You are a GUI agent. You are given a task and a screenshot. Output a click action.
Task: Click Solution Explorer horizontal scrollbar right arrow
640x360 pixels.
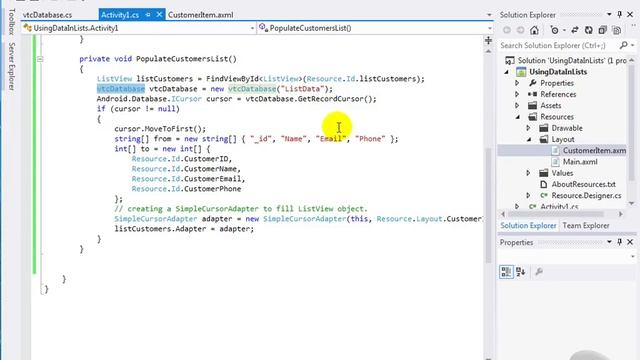[621, 214]
